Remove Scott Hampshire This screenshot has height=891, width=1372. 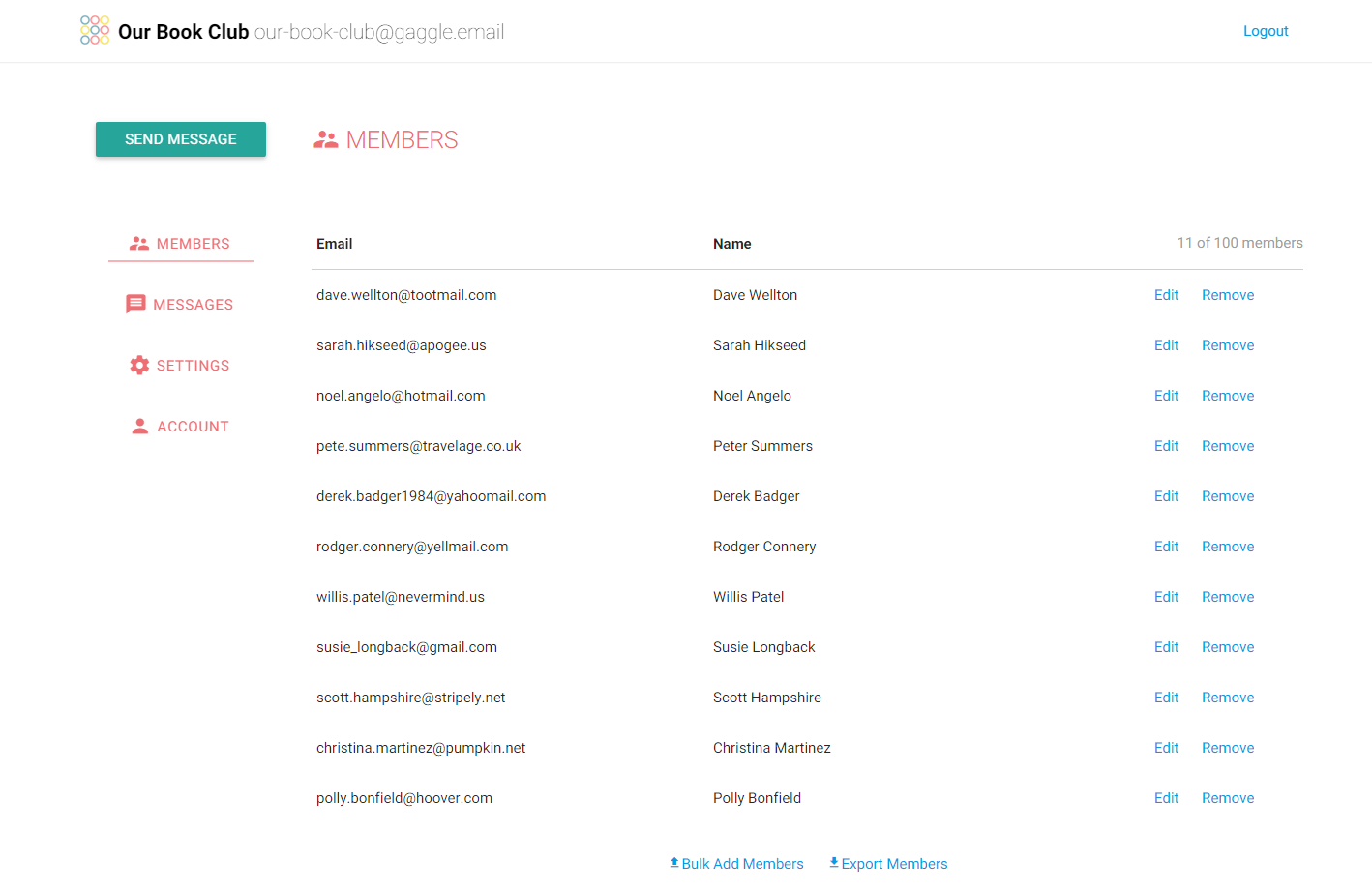(x=1228, y=698)
